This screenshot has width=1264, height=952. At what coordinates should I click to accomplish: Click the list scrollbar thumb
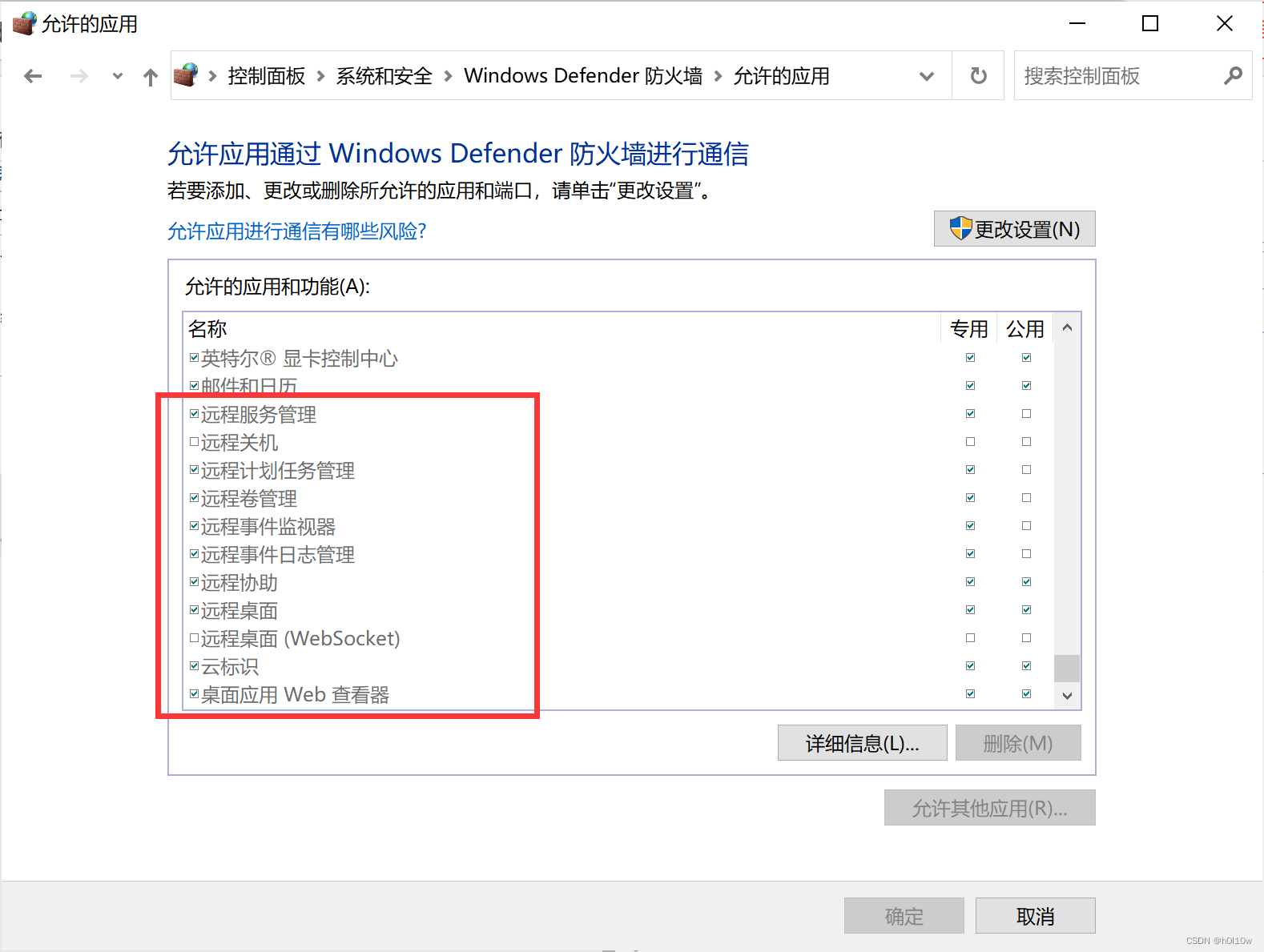click(1067, 668)
